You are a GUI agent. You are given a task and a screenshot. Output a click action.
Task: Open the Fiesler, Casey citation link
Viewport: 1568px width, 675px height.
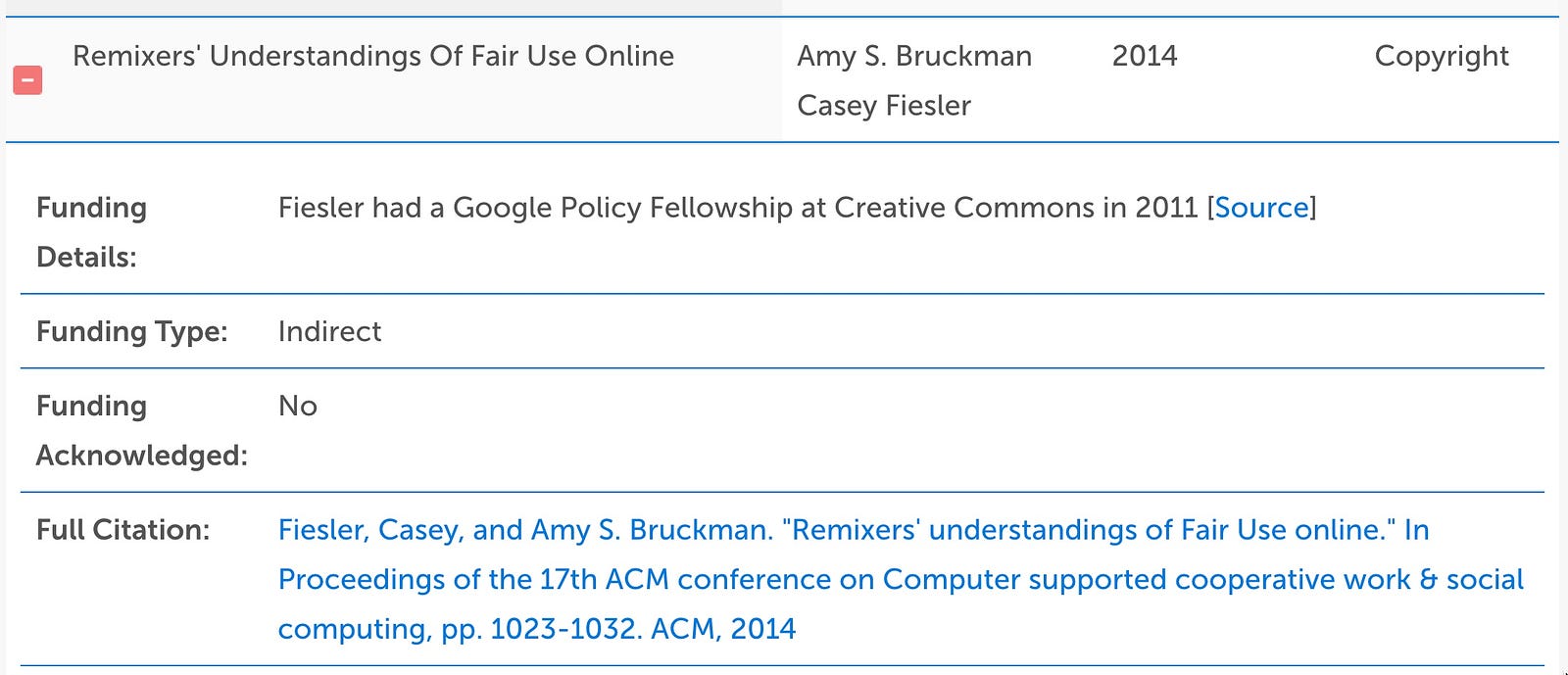coord(901,579)
